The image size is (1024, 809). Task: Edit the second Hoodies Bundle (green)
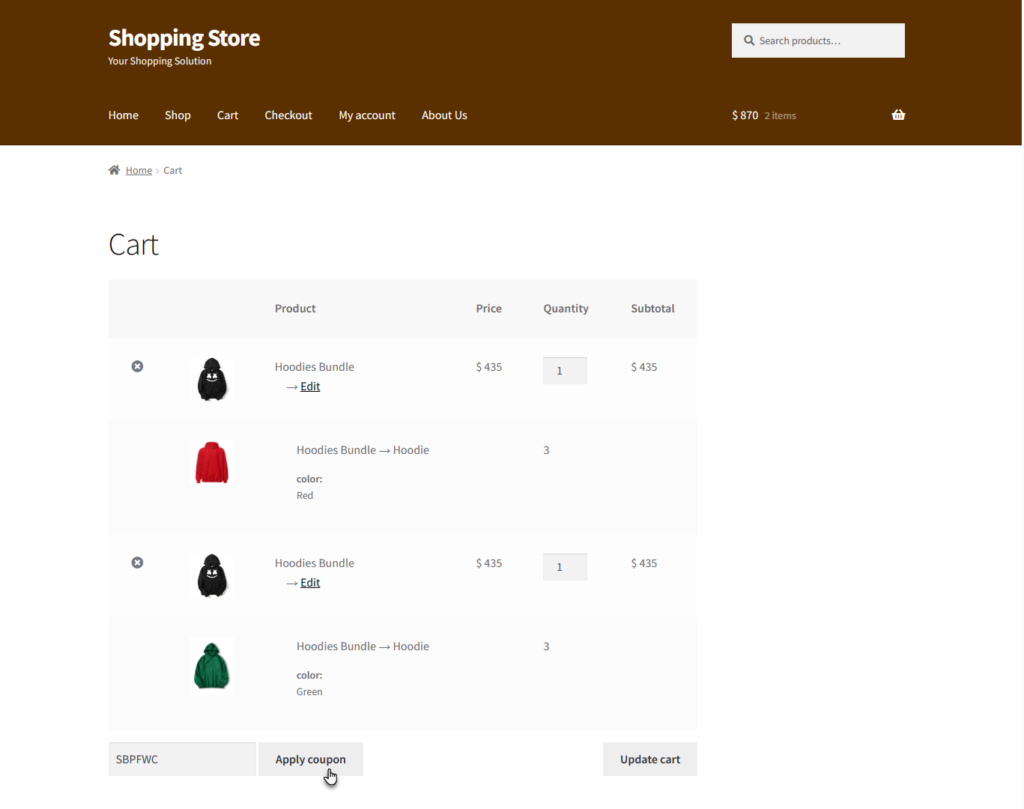pos(310,583)
